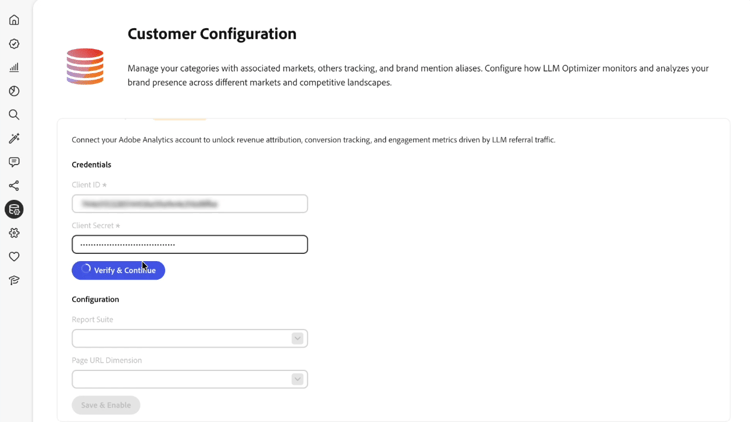This screenshot has height=422, width=750.
Task: Expand the Page URL Dimension dropdown
Action: tap(189, 379)
